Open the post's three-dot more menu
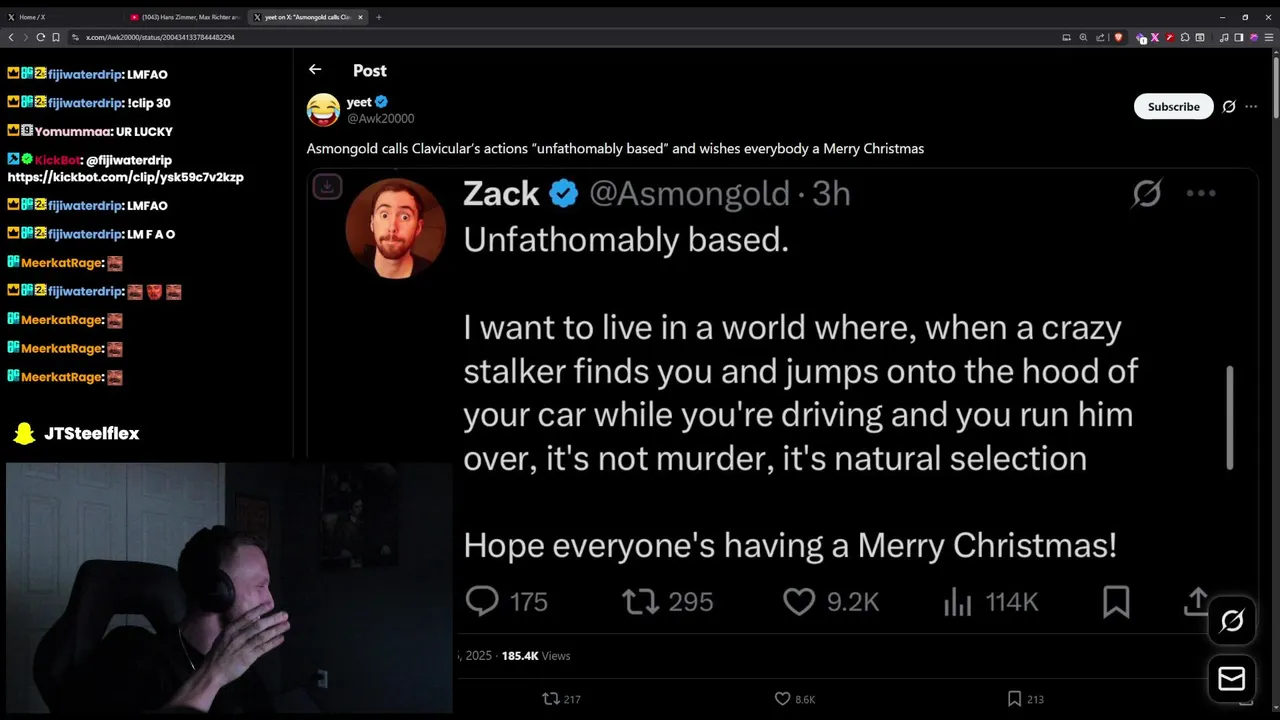 tap(1251, 107)
